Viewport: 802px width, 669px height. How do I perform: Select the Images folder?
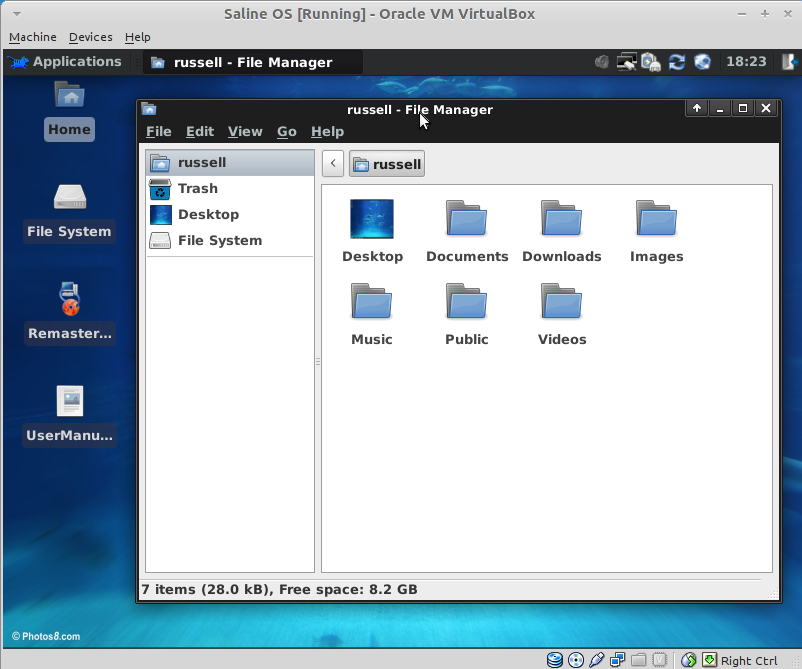point(656,219)
